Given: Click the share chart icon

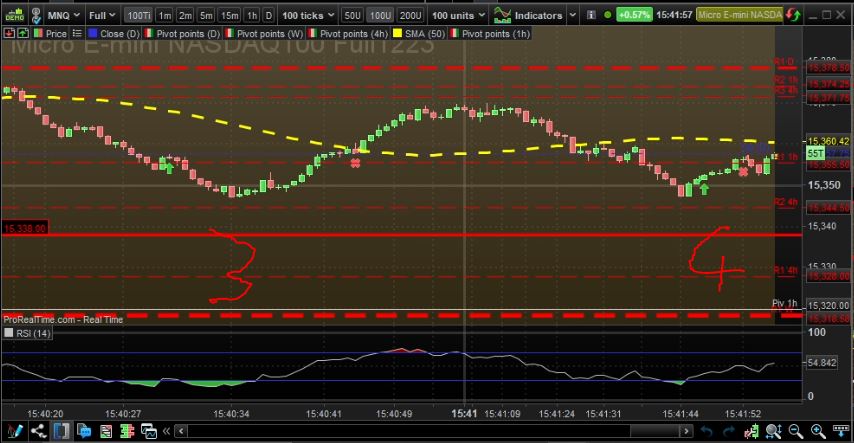Looking at the screenshot, I should pyautogui.click(x=38, y=431).
